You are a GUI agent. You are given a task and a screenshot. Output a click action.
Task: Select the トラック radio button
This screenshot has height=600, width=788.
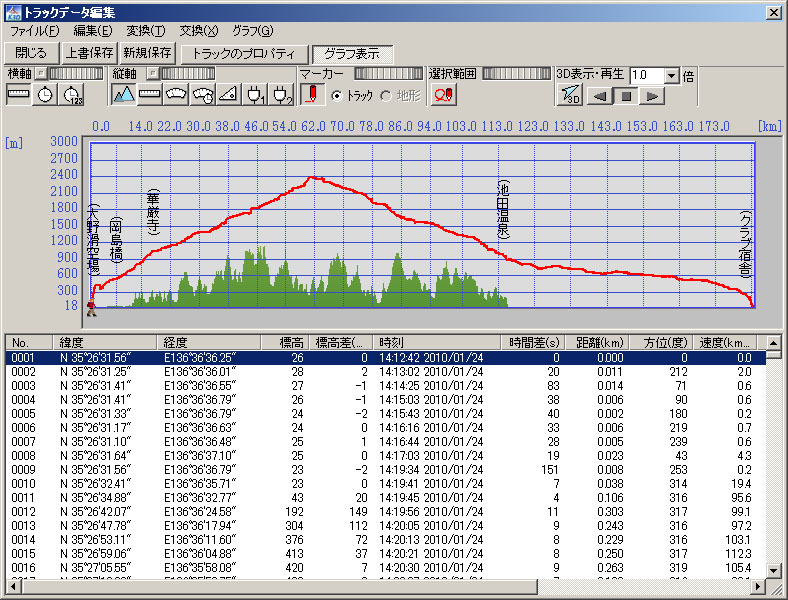point(337,96)
